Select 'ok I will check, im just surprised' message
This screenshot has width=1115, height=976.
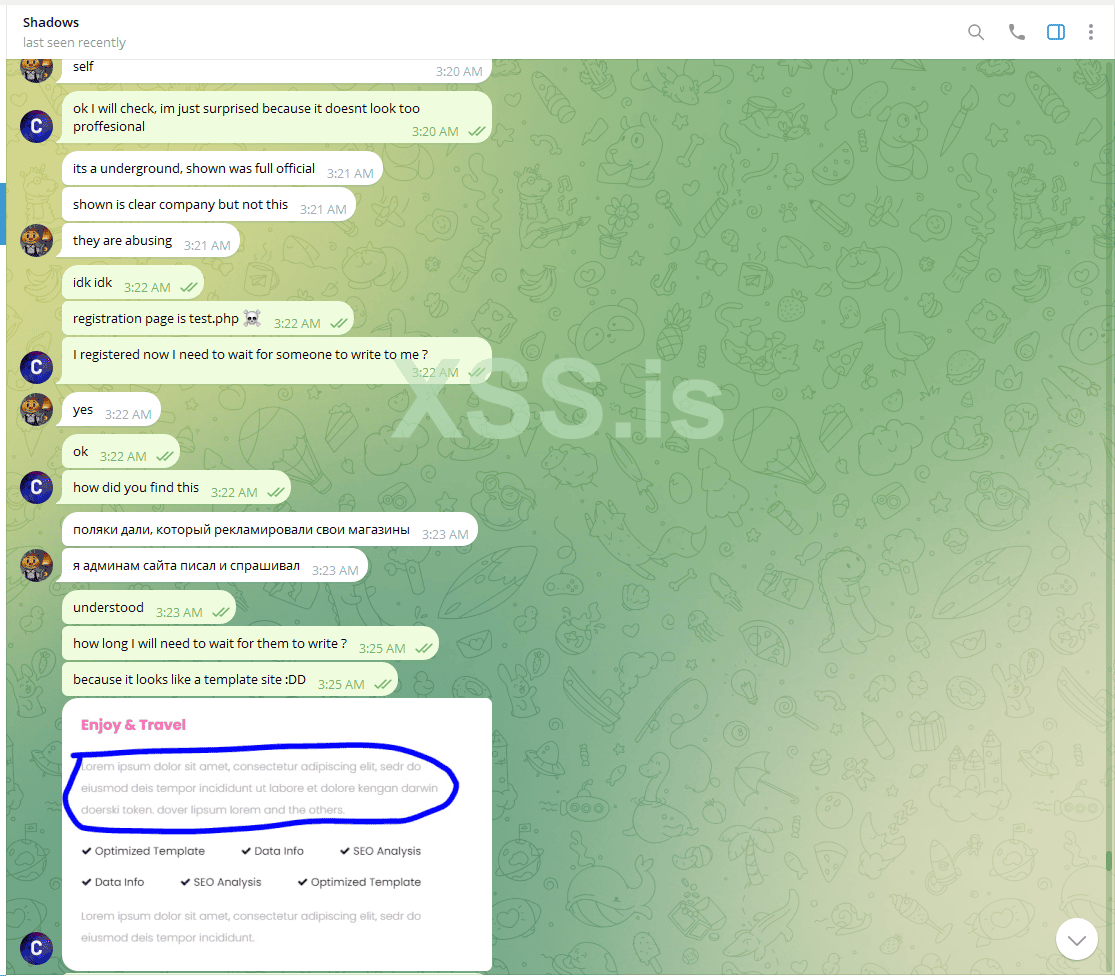click(x=277, y=118)
